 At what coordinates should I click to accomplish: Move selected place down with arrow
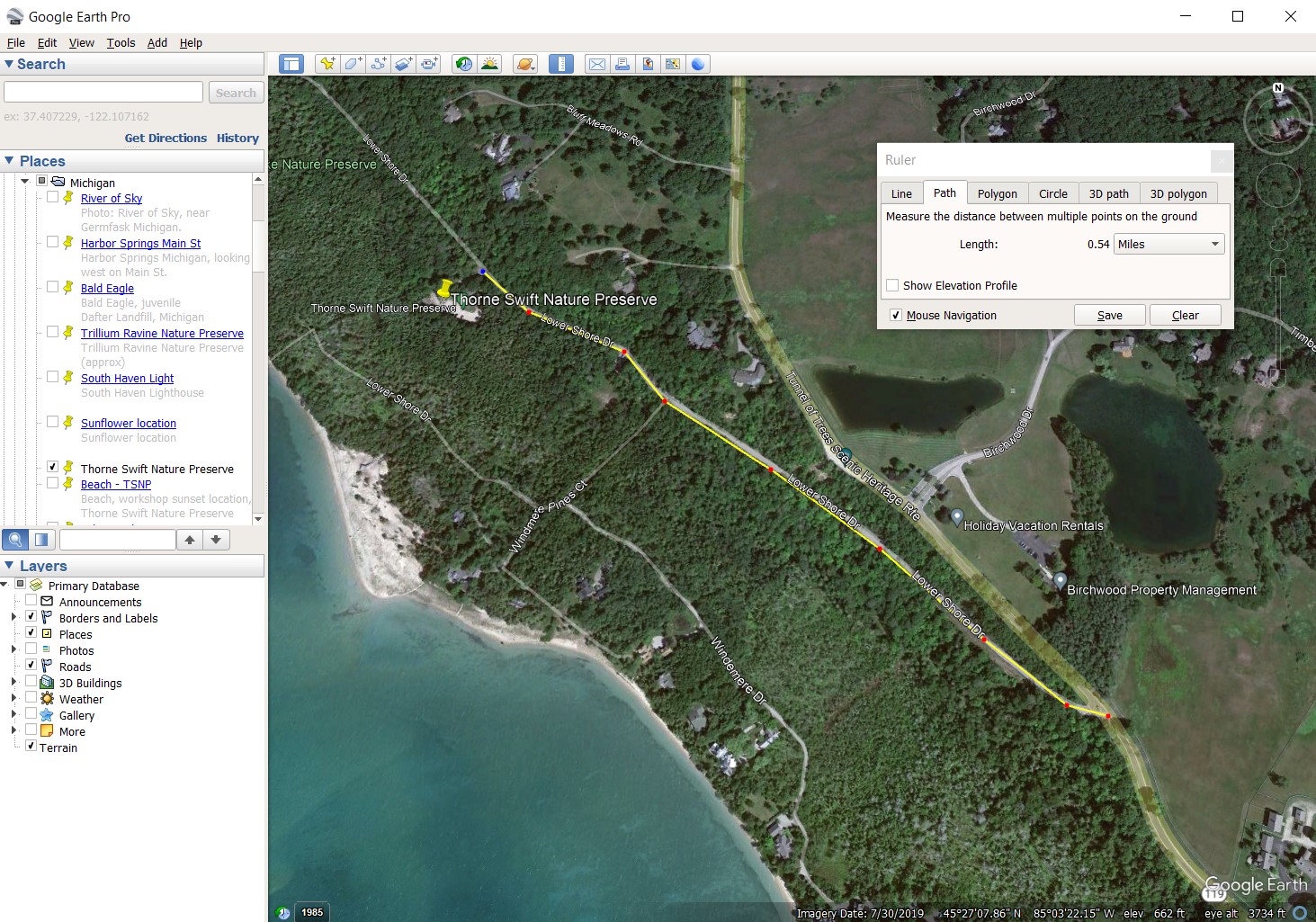(216, 540)
